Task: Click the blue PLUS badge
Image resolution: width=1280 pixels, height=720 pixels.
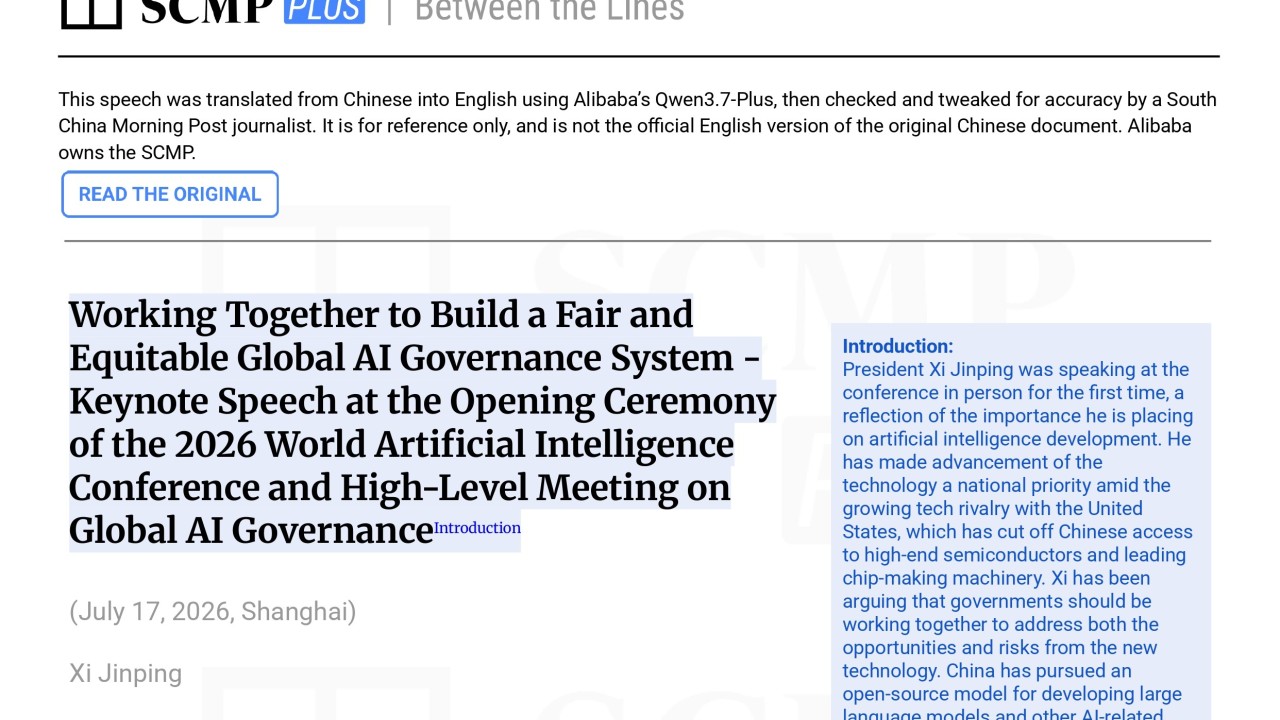Action: tap(324, 11)
